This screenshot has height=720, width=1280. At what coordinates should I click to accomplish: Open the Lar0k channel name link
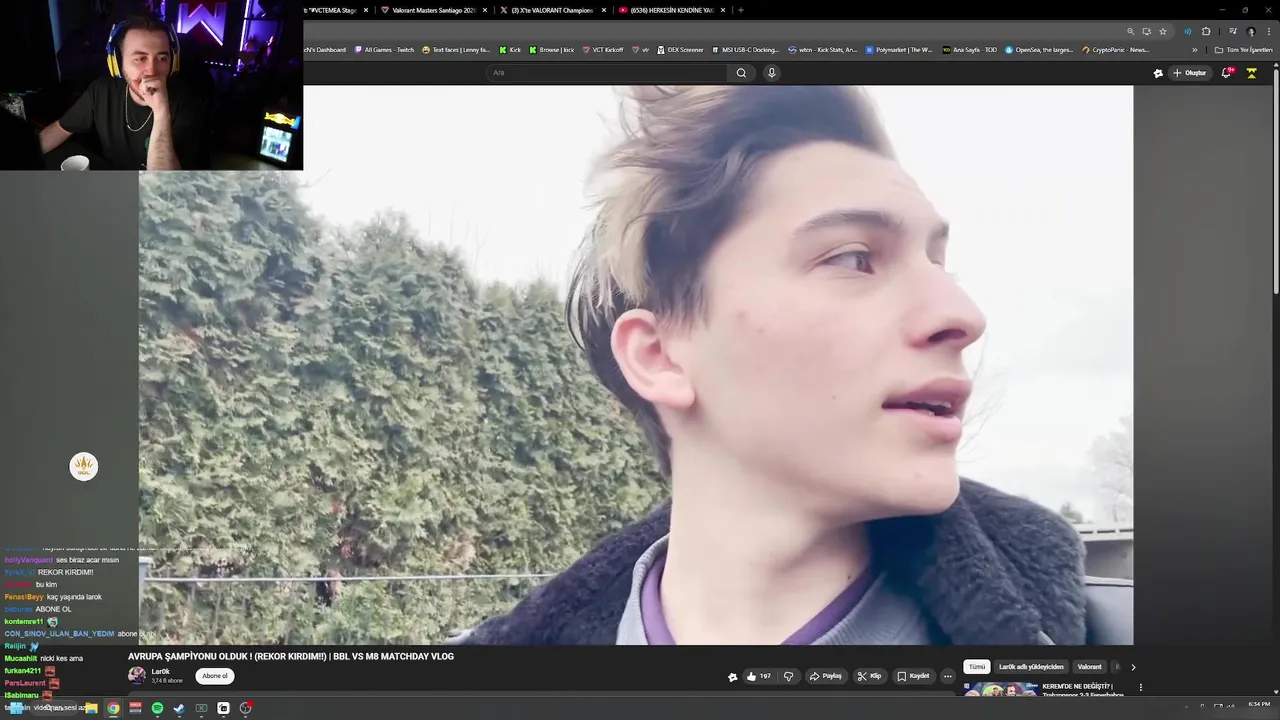tap(160, 672)
